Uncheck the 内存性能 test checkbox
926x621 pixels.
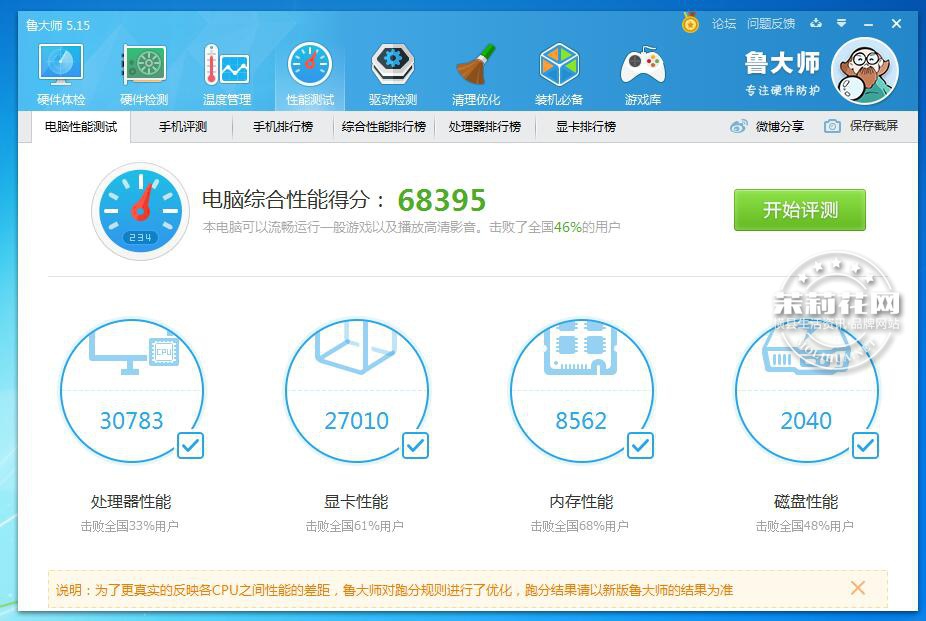click(x=640, y=446)
